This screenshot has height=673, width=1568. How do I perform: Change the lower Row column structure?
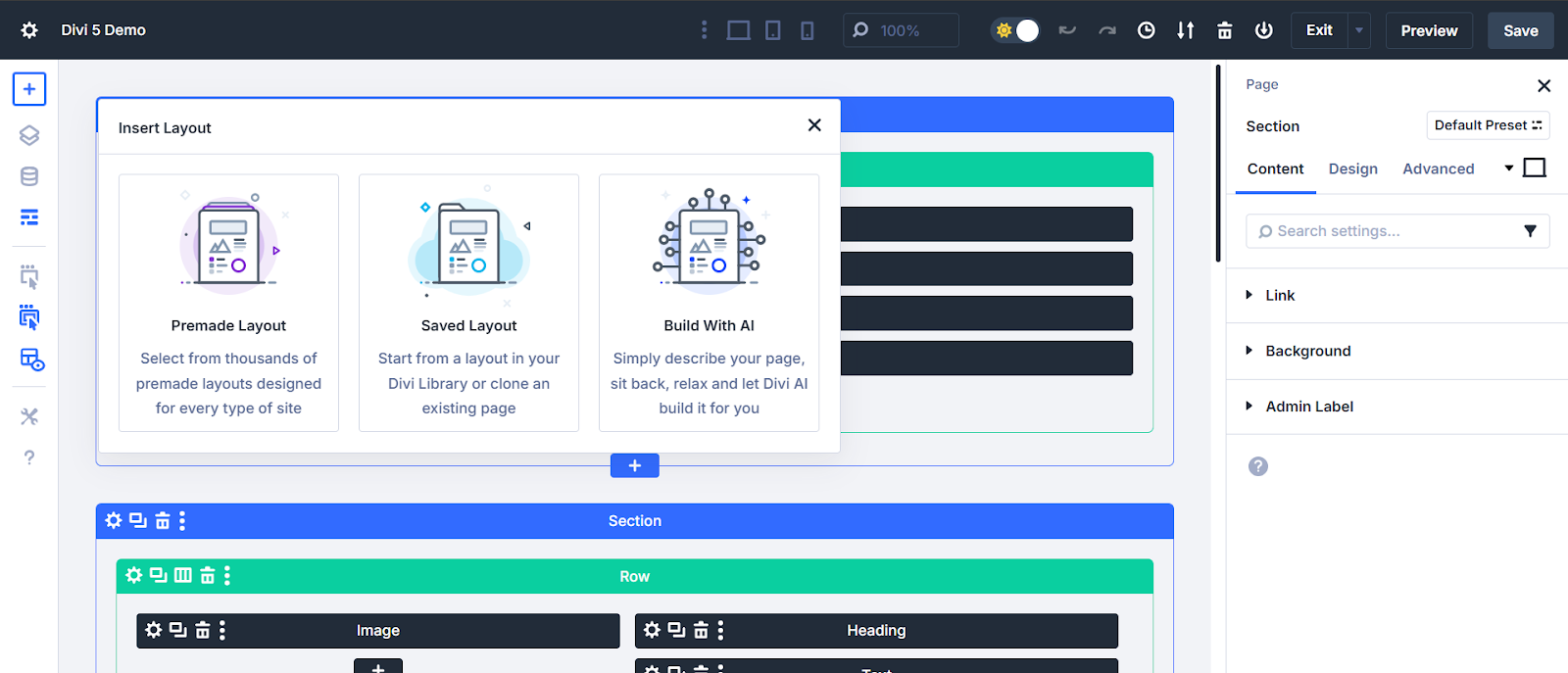[x=183, y=575]
